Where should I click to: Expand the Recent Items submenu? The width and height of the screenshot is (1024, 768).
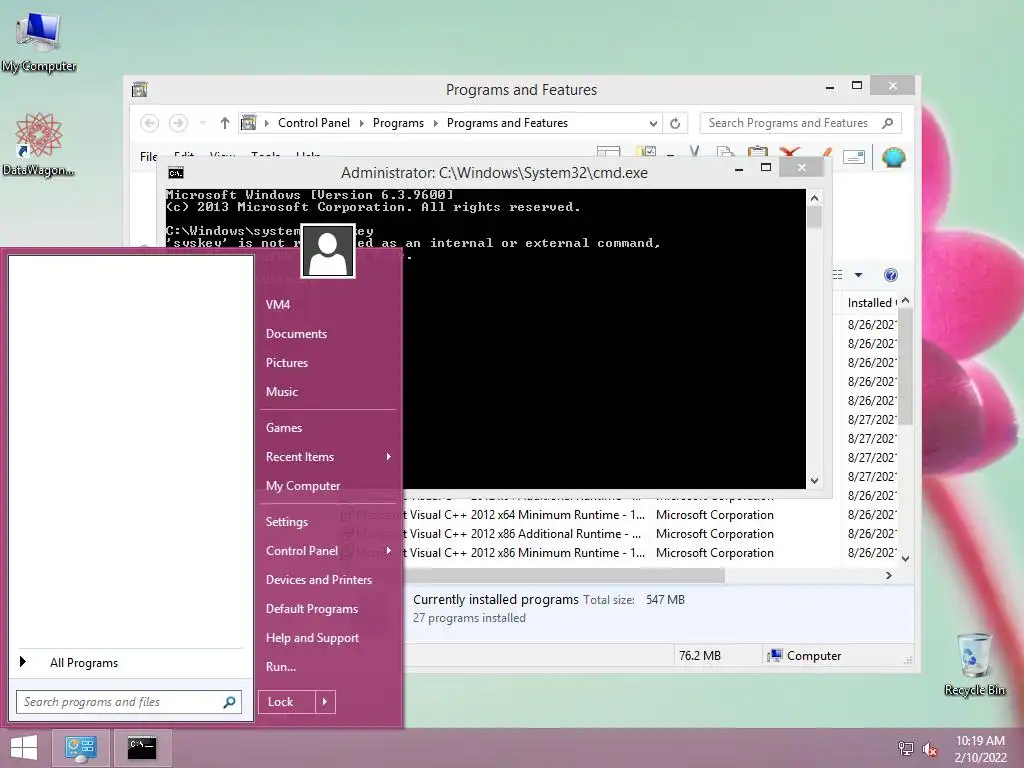pos(389,456)
